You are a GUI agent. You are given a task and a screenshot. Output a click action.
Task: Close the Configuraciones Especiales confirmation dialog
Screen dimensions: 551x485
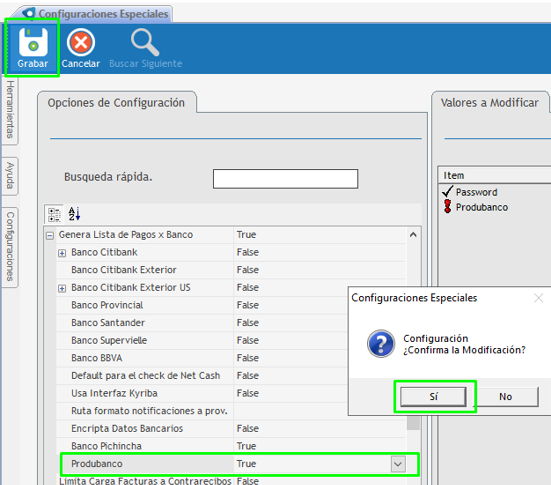coord(538,298)
